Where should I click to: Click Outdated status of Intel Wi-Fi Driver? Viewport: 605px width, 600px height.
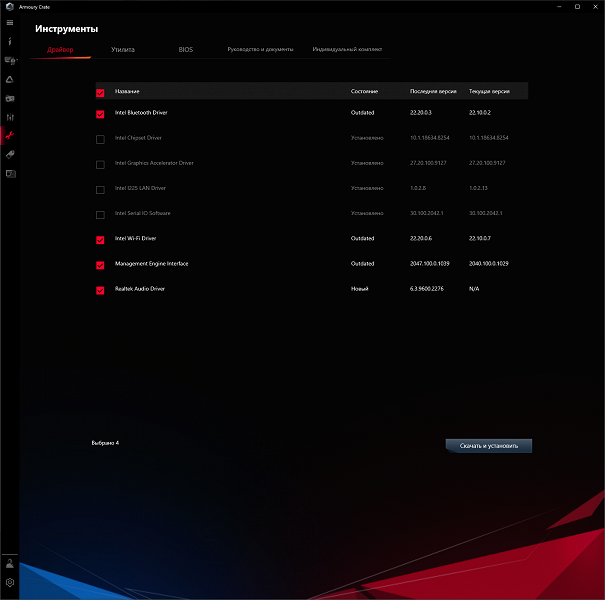pyautogui.click(x=362, y=238)
